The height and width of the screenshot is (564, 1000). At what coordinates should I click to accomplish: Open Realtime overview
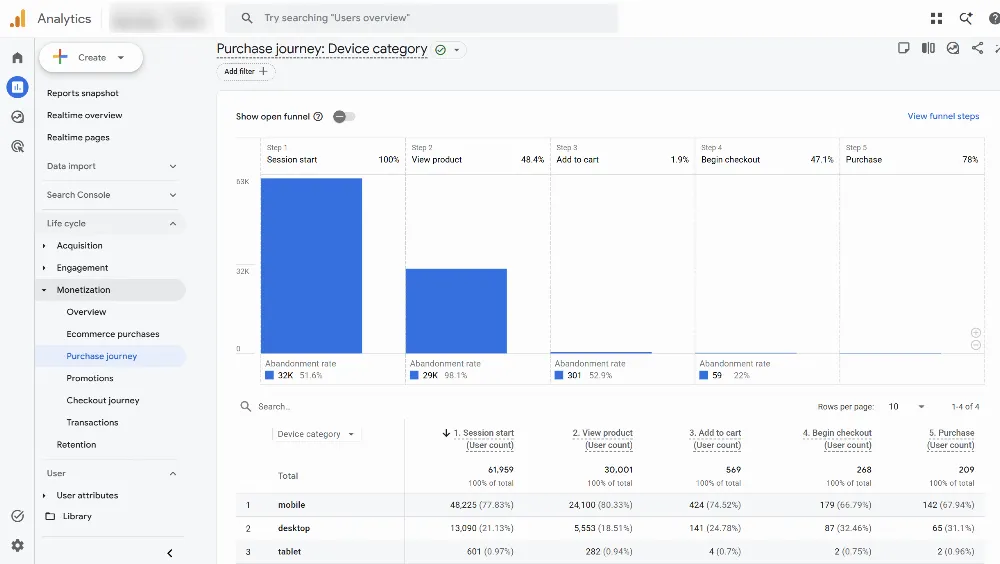point(85,115)
